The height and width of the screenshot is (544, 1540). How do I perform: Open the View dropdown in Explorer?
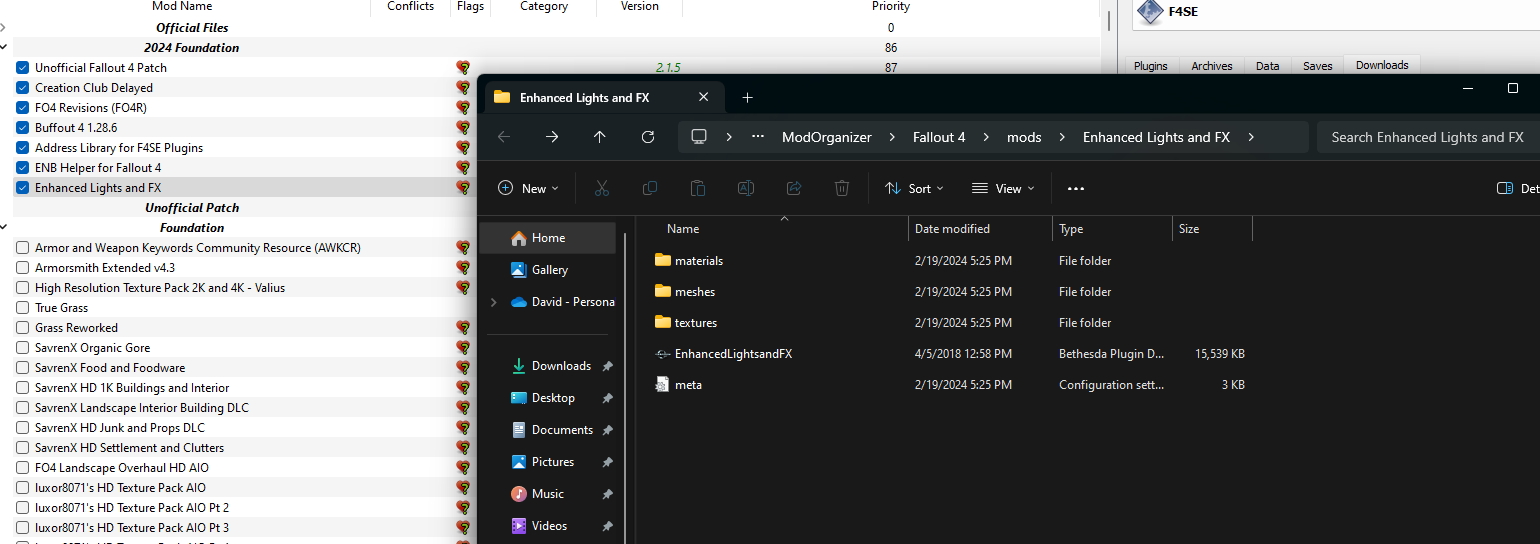click(1004, 188)
